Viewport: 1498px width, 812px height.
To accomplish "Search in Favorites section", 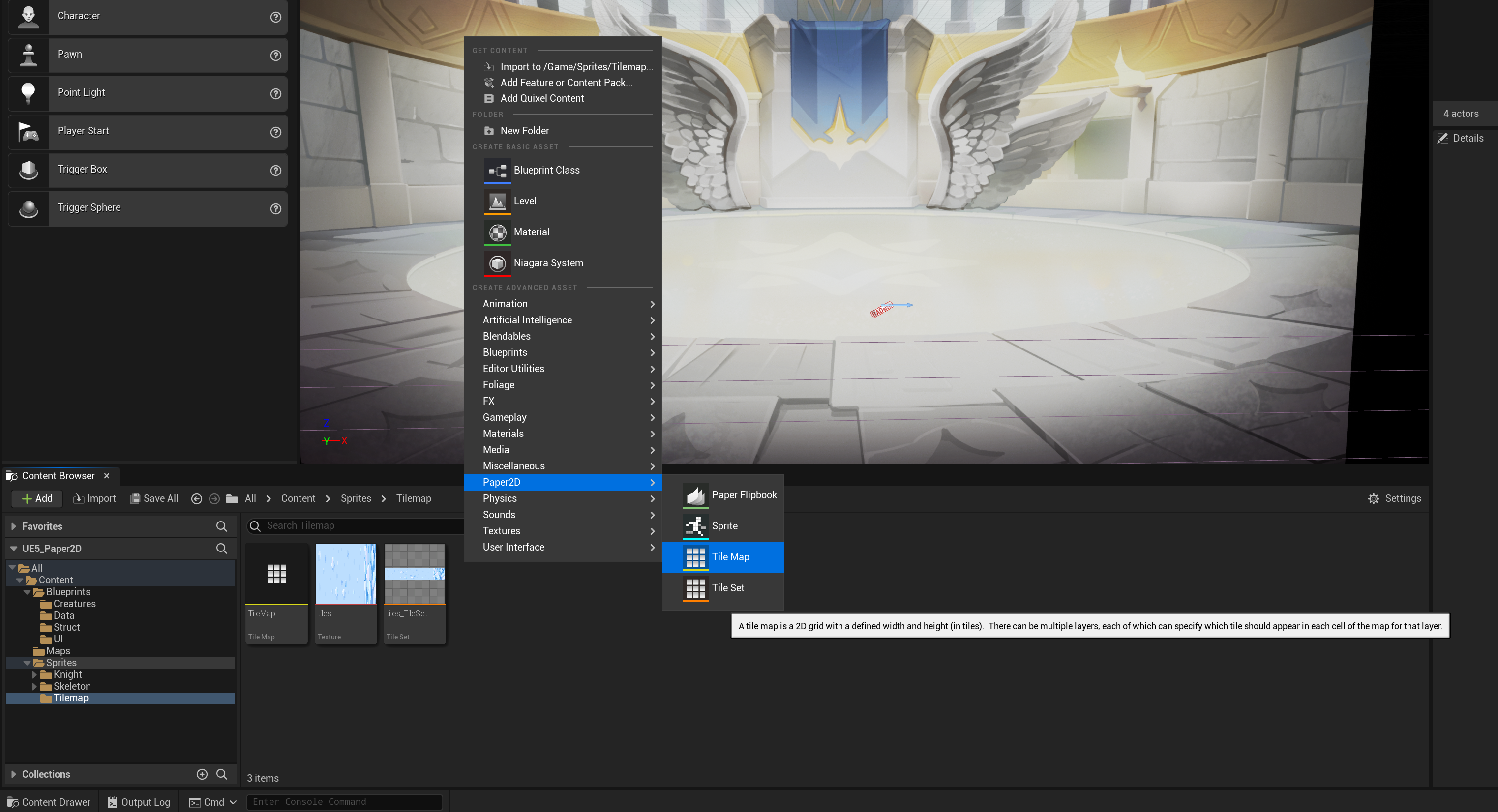I will pyautogui.click(x=222, y=526).
